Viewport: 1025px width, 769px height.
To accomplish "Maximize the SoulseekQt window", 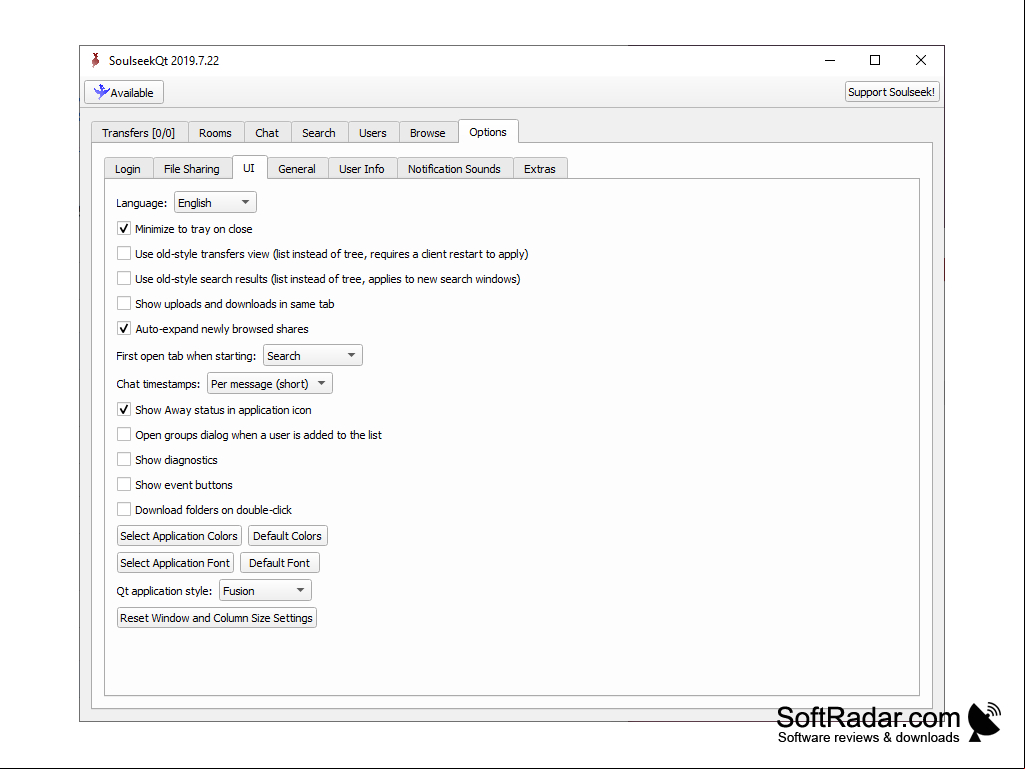I will pos(875,60).
